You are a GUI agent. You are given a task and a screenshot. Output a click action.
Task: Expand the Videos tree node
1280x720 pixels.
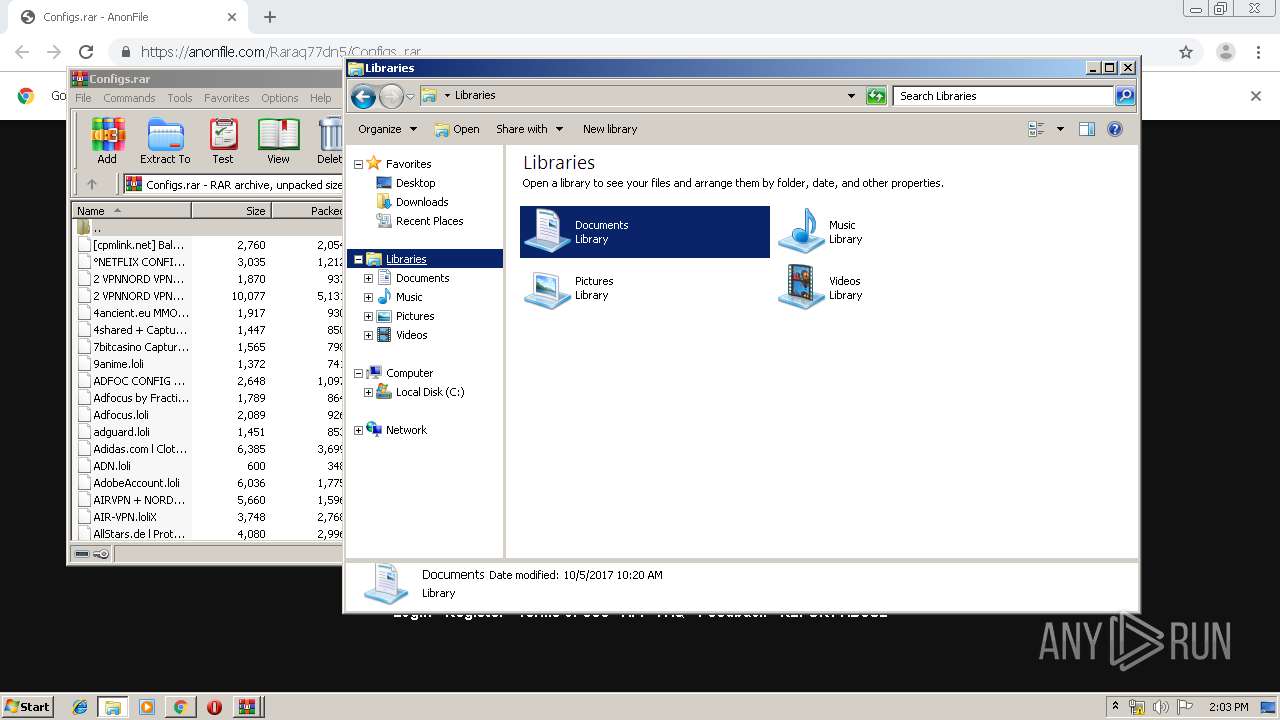pos(368,335)
